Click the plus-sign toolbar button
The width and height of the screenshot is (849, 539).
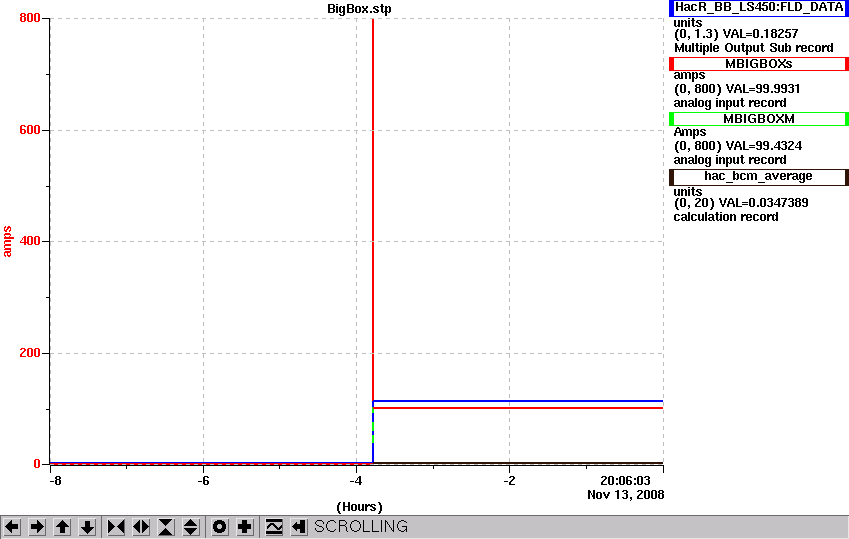tap(245, 527)
